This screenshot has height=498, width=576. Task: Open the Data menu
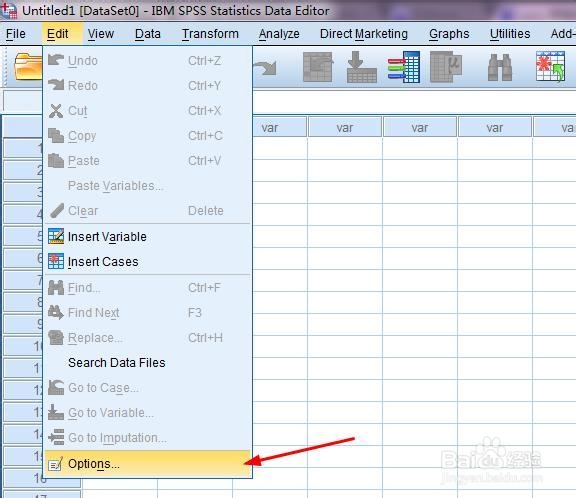pyautogui.click(x=148, y=34)
